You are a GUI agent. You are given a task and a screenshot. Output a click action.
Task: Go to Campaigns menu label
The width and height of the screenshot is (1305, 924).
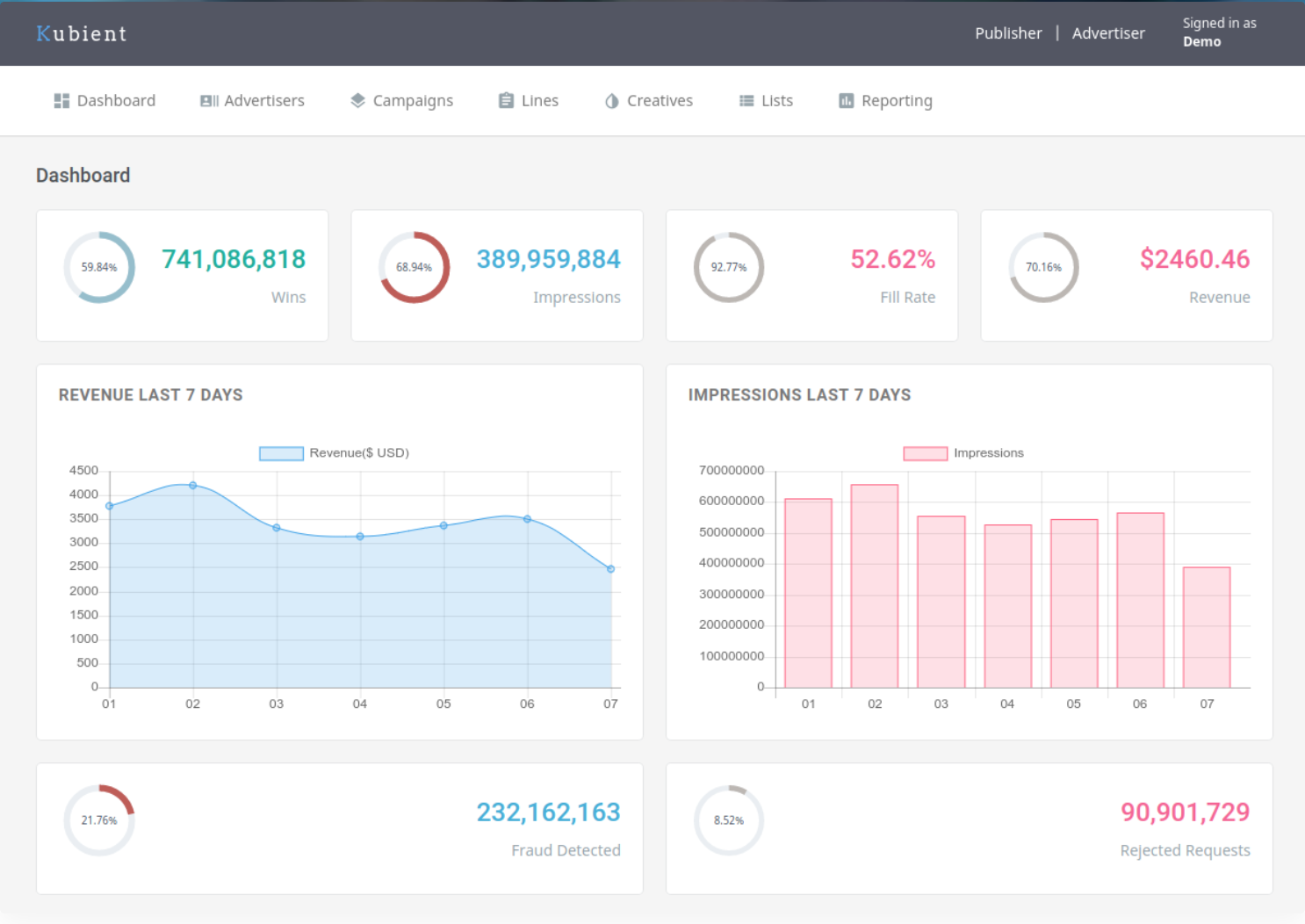click(x=413, y=101)
